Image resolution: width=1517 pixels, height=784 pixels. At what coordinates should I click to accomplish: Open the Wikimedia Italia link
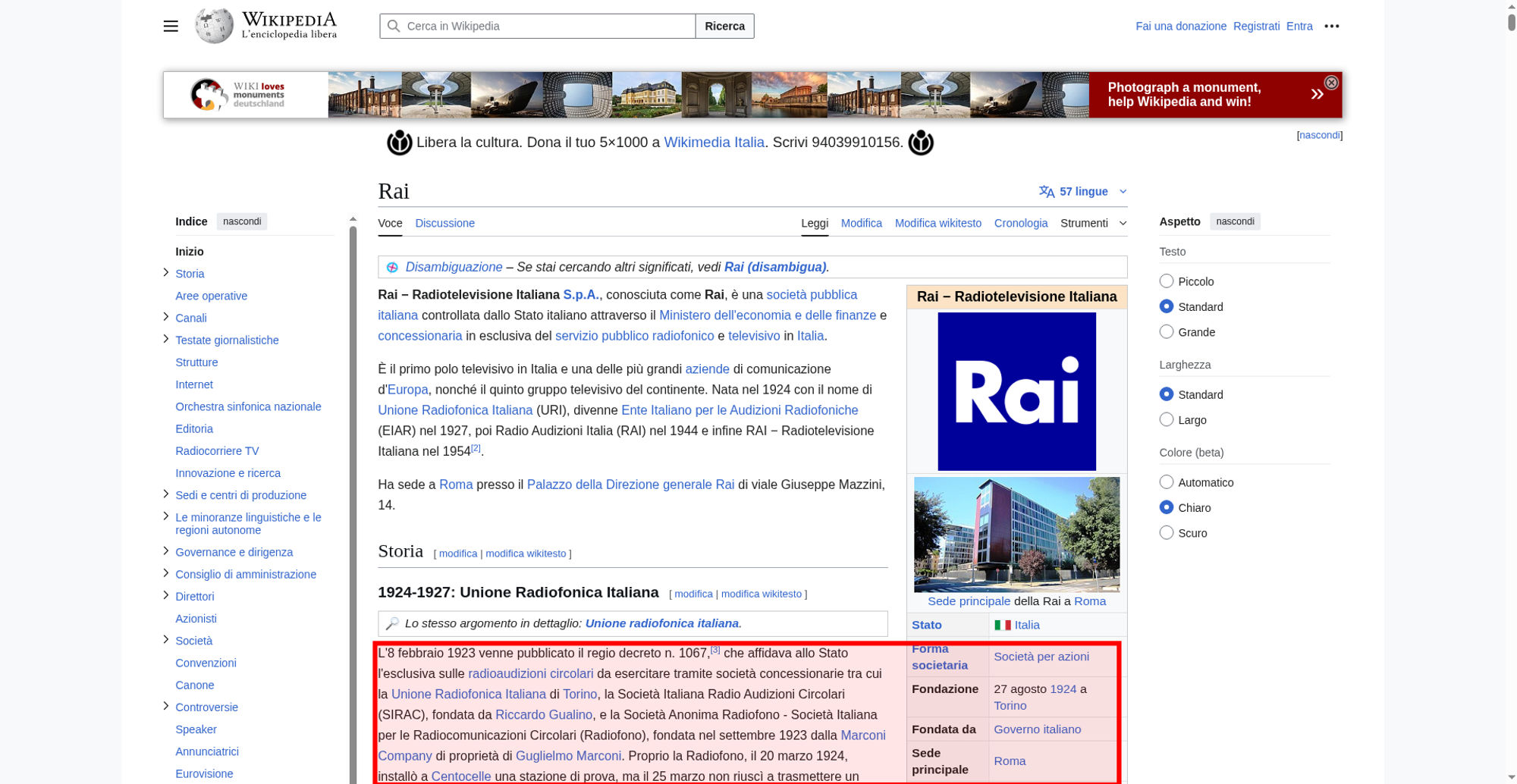714,143
